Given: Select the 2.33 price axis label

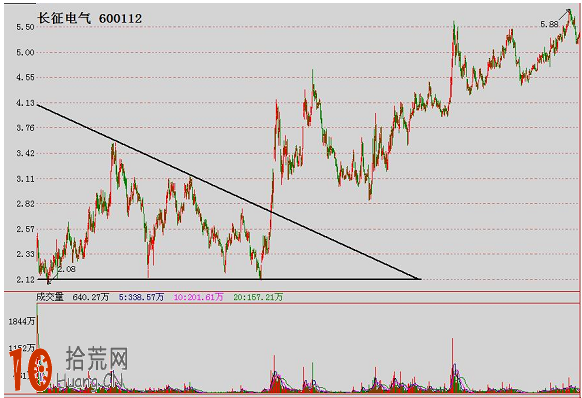Looking at the screenshot, I should [x=25, y=254].
